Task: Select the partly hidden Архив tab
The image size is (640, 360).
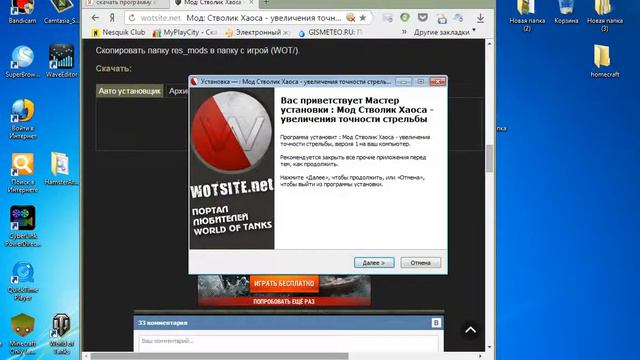Action: 178,91
